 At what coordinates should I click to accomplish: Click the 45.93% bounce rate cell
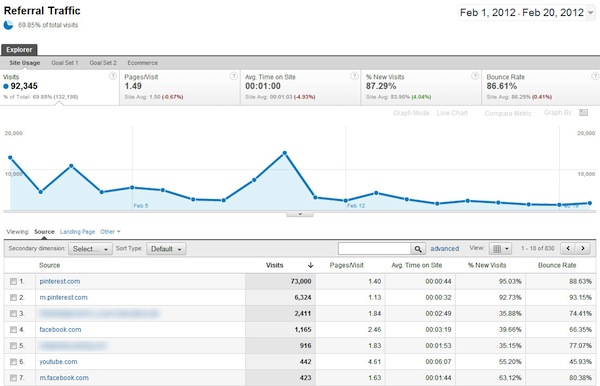[x=561, y=362]
